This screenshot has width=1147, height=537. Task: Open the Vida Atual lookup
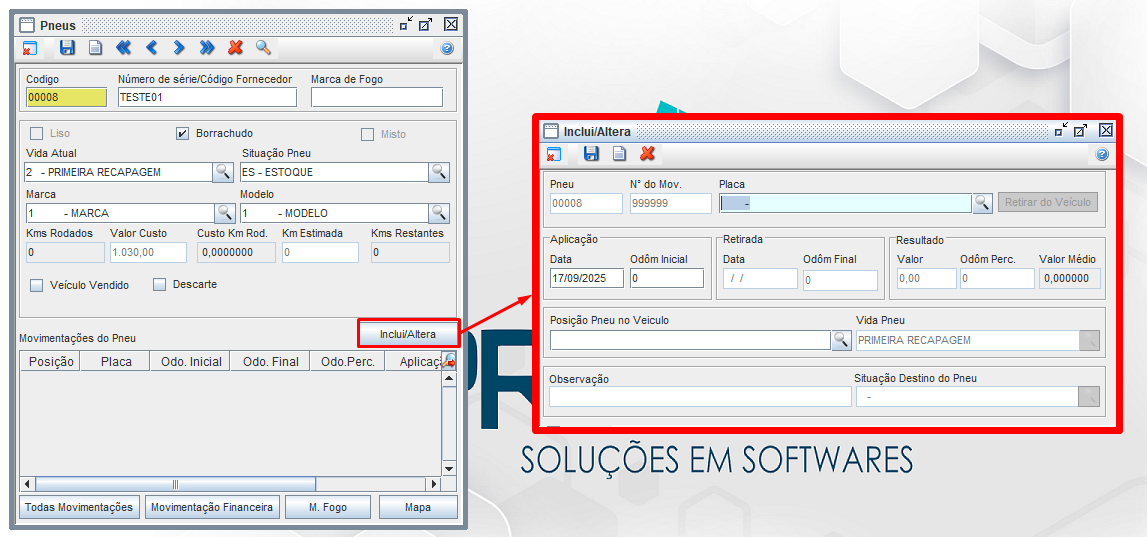point(223,172)
